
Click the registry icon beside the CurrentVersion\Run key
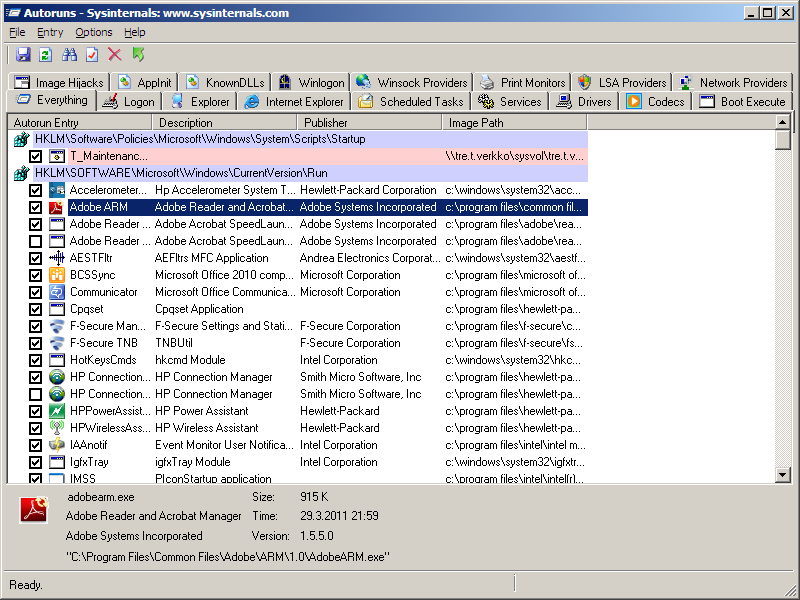click(x=21, y=173)
